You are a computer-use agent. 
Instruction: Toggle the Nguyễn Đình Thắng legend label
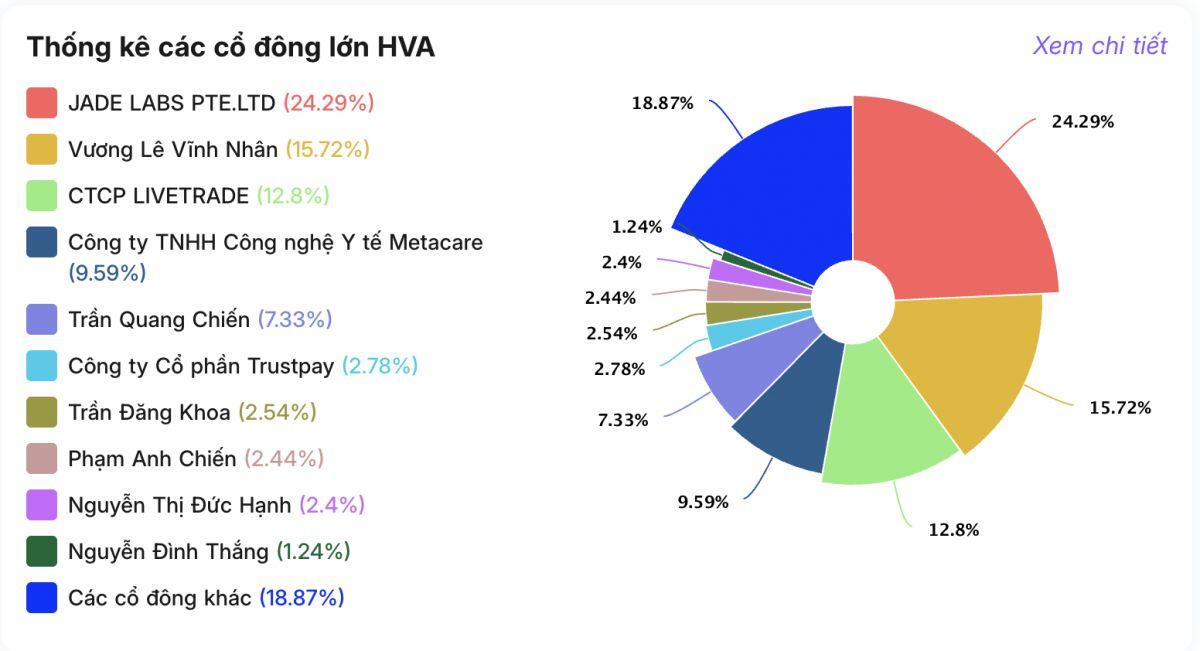pyautogui.click(x=168, y=551)
